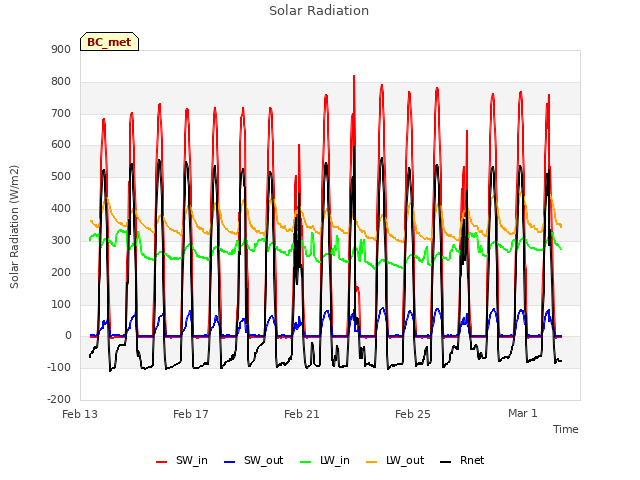Click the Mar 1 x-axis tick label

523,413
